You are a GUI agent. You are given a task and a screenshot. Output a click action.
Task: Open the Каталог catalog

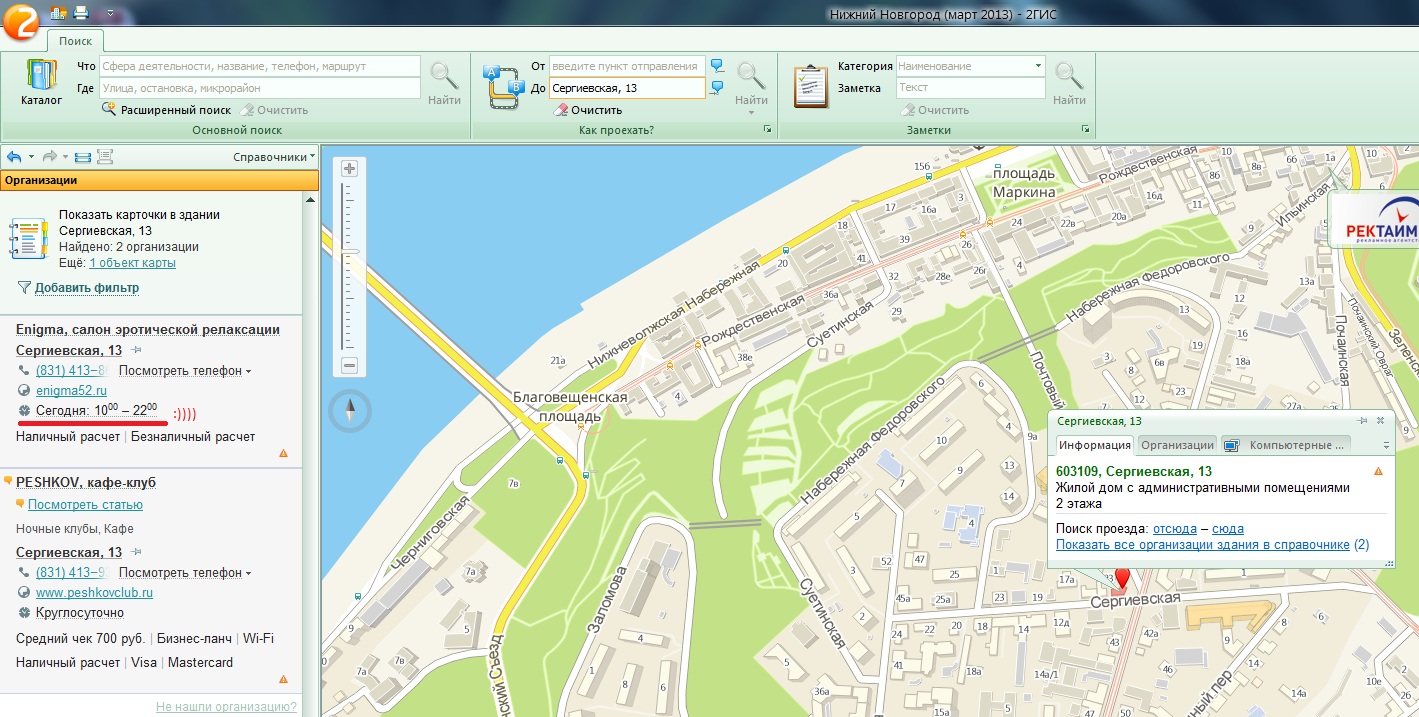[x=41, y=82]
